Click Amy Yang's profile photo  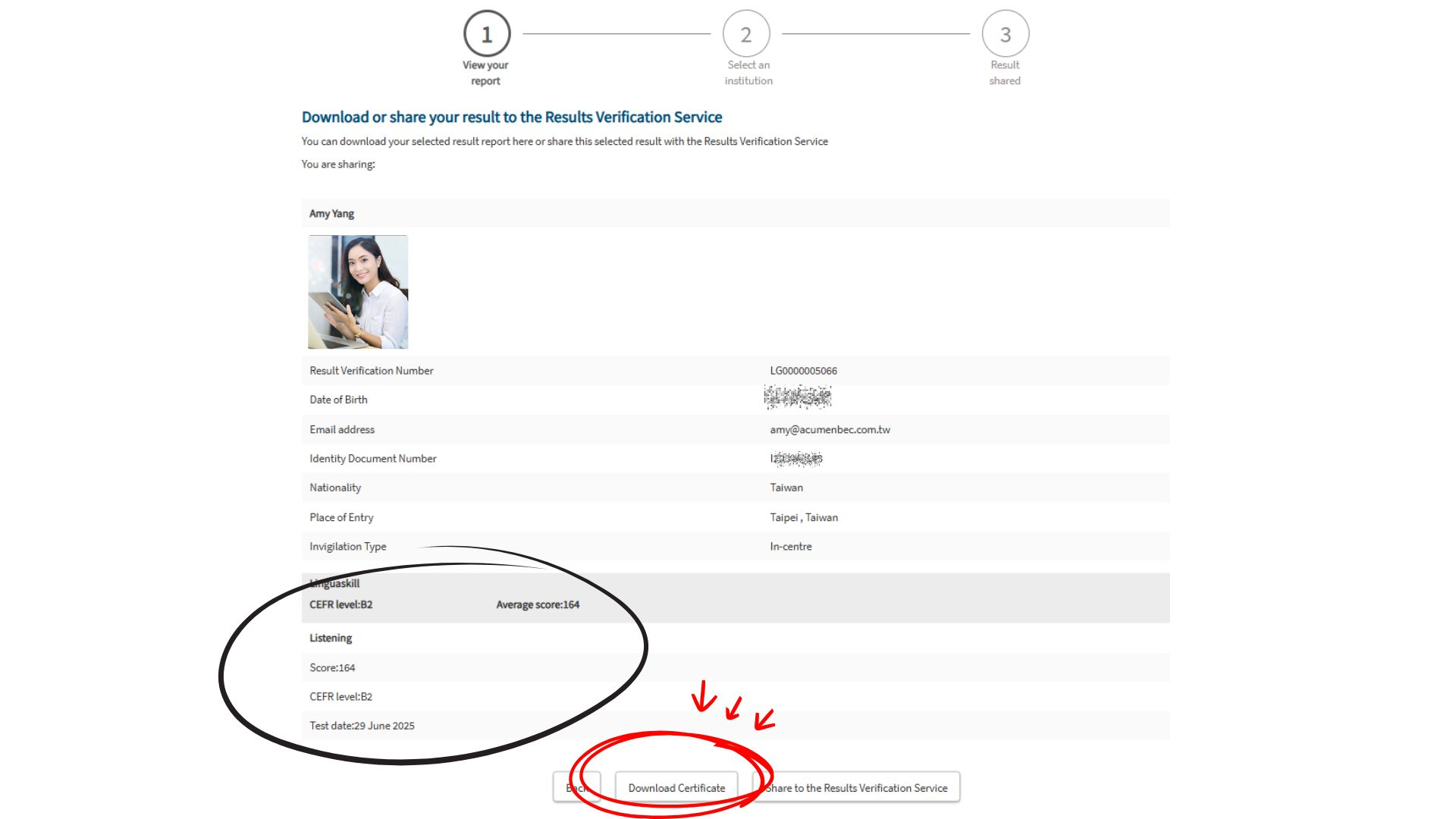[358, 292]
